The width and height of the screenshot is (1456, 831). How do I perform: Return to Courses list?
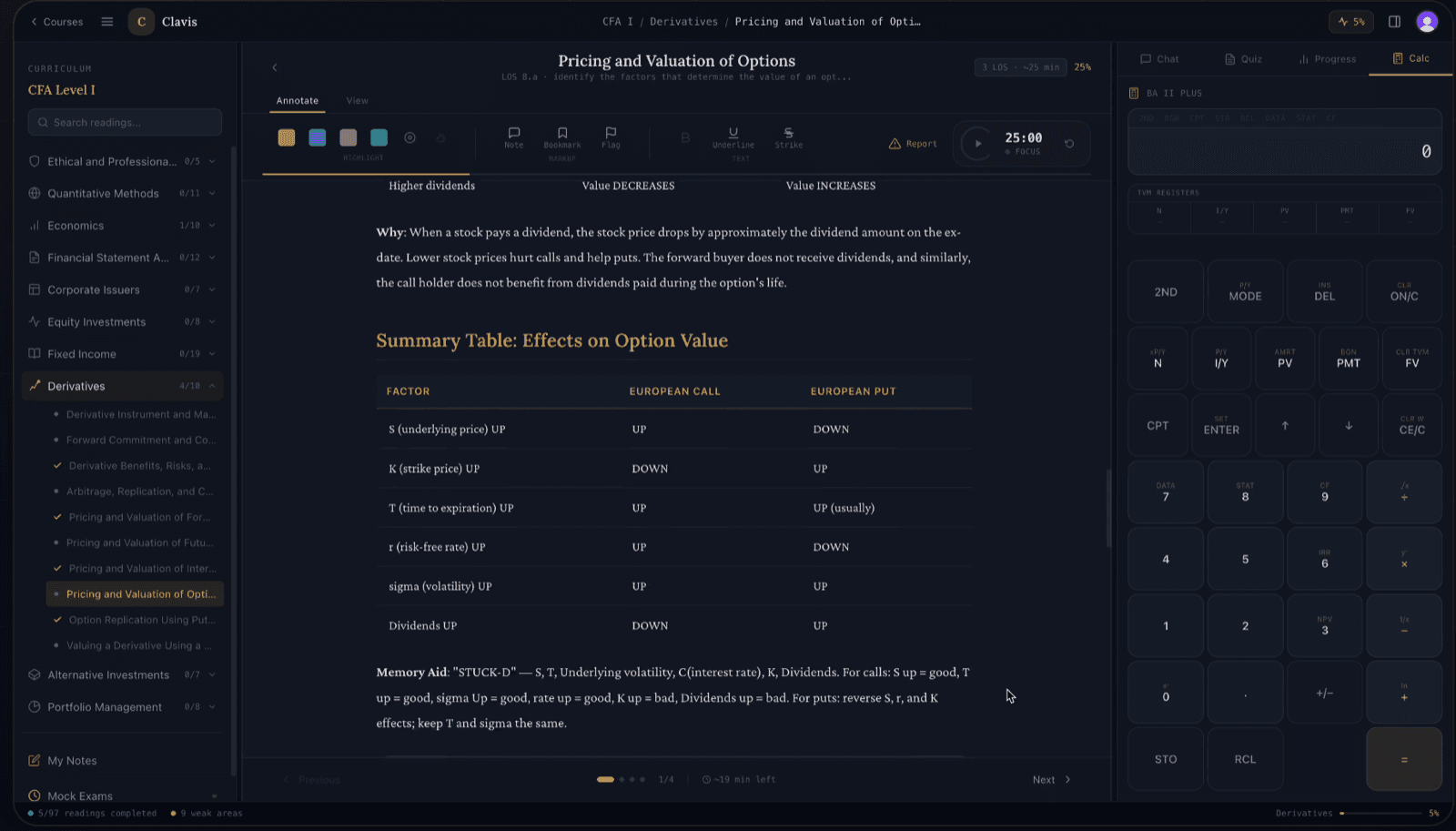pyautogui.click(x=56, y=22)
